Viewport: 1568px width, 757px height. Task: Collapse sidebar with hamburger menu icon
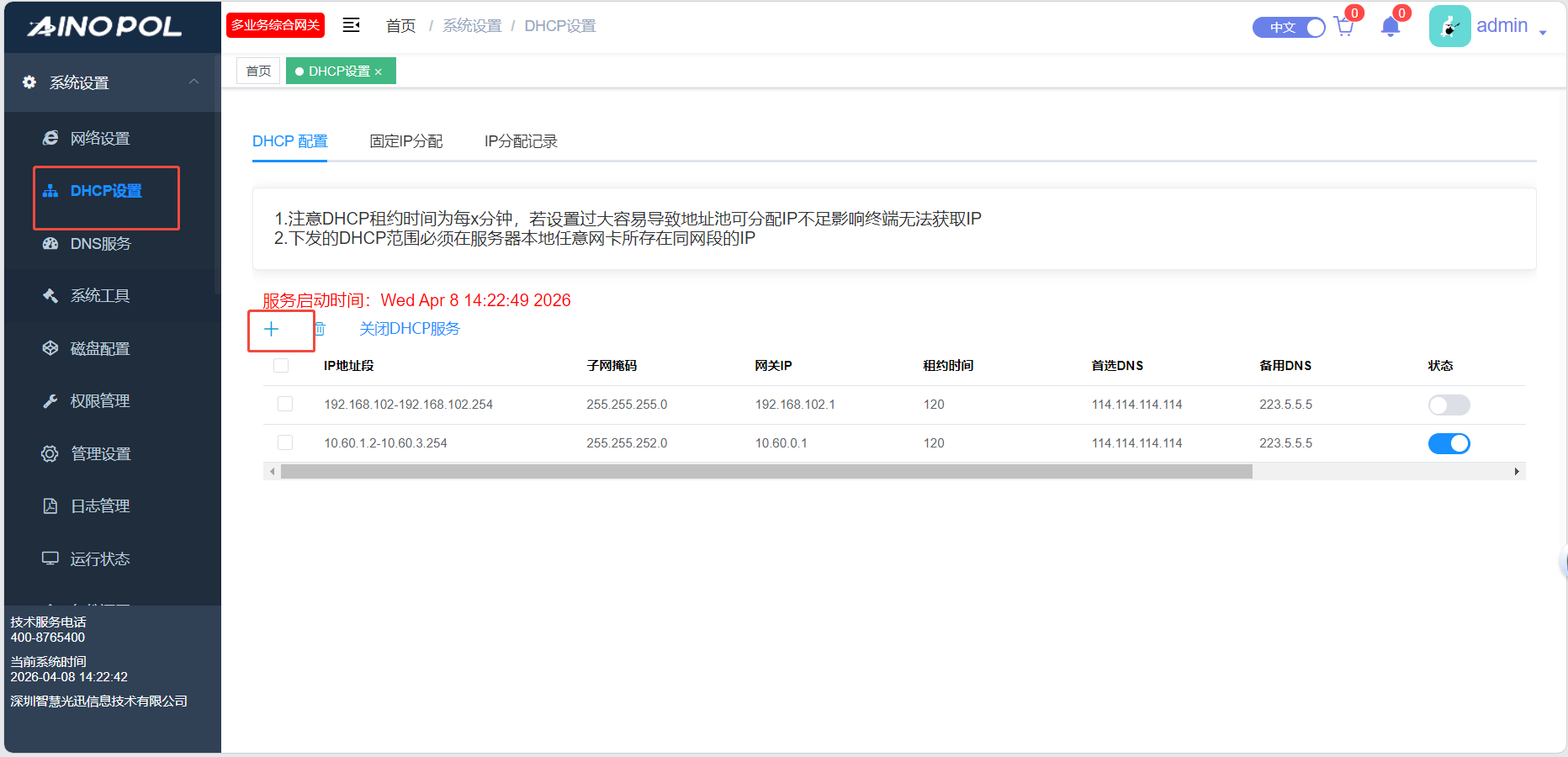[x=352, y=25]
